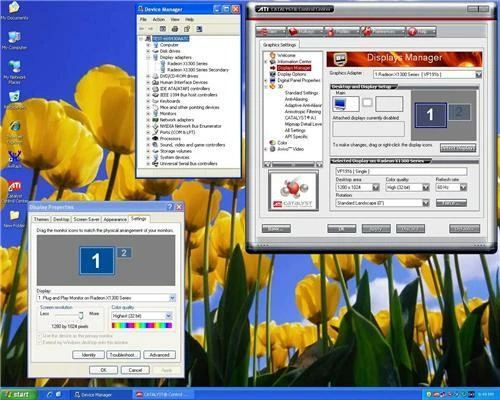
Task: Click OK in Display Properties
Action: coord(103,370)
